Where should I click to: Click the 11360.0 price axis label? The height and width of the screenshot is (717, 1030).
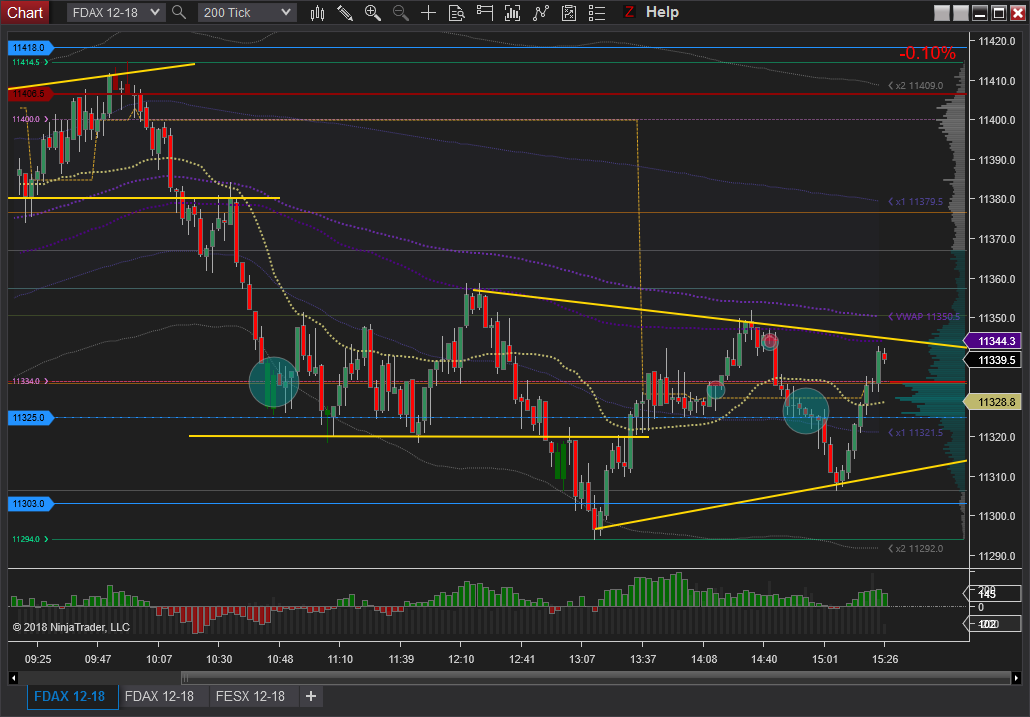(x=996, y=279)
